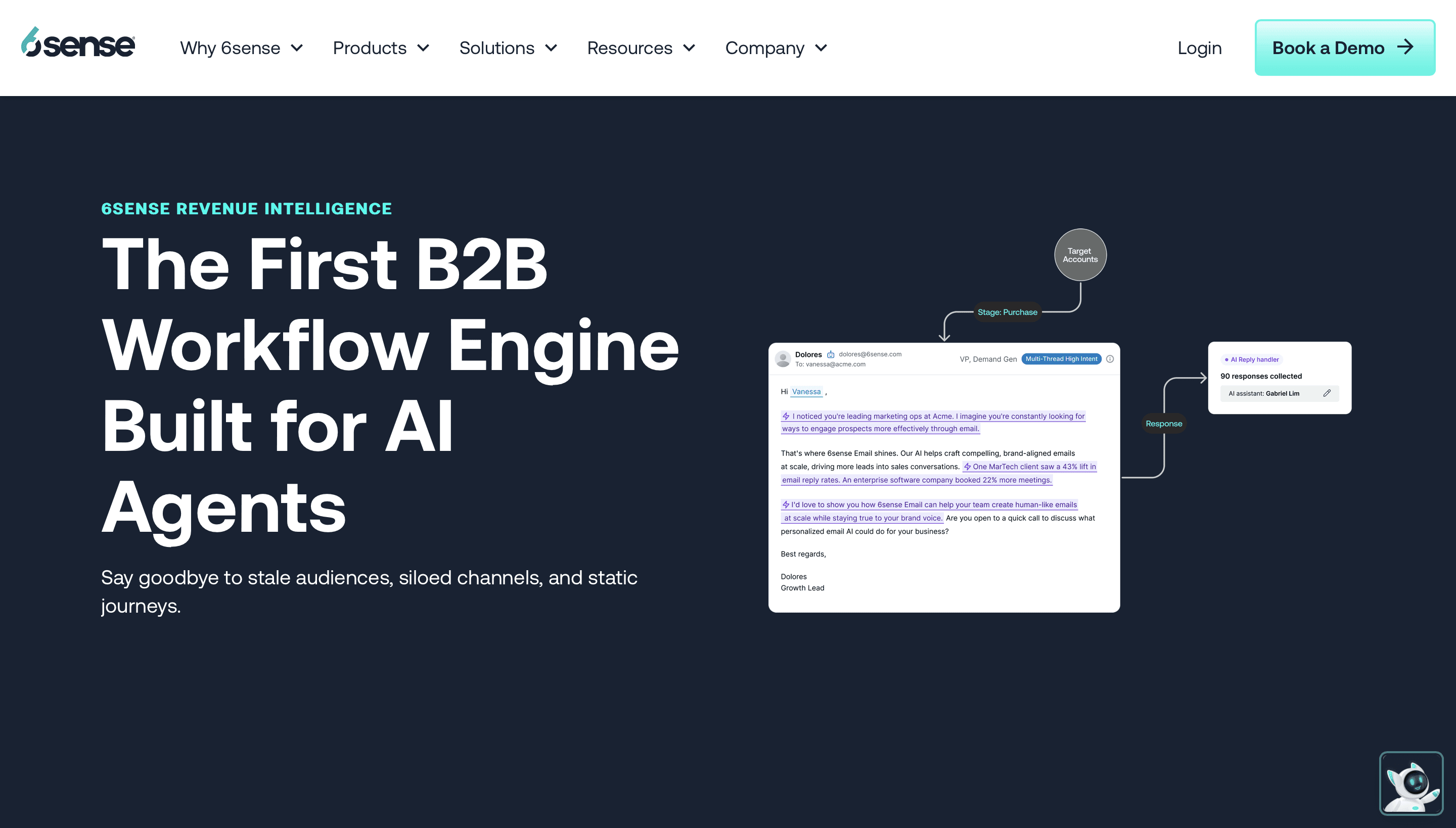Click the Multi-Thread High Intent badge

(x=1061, y=359)
